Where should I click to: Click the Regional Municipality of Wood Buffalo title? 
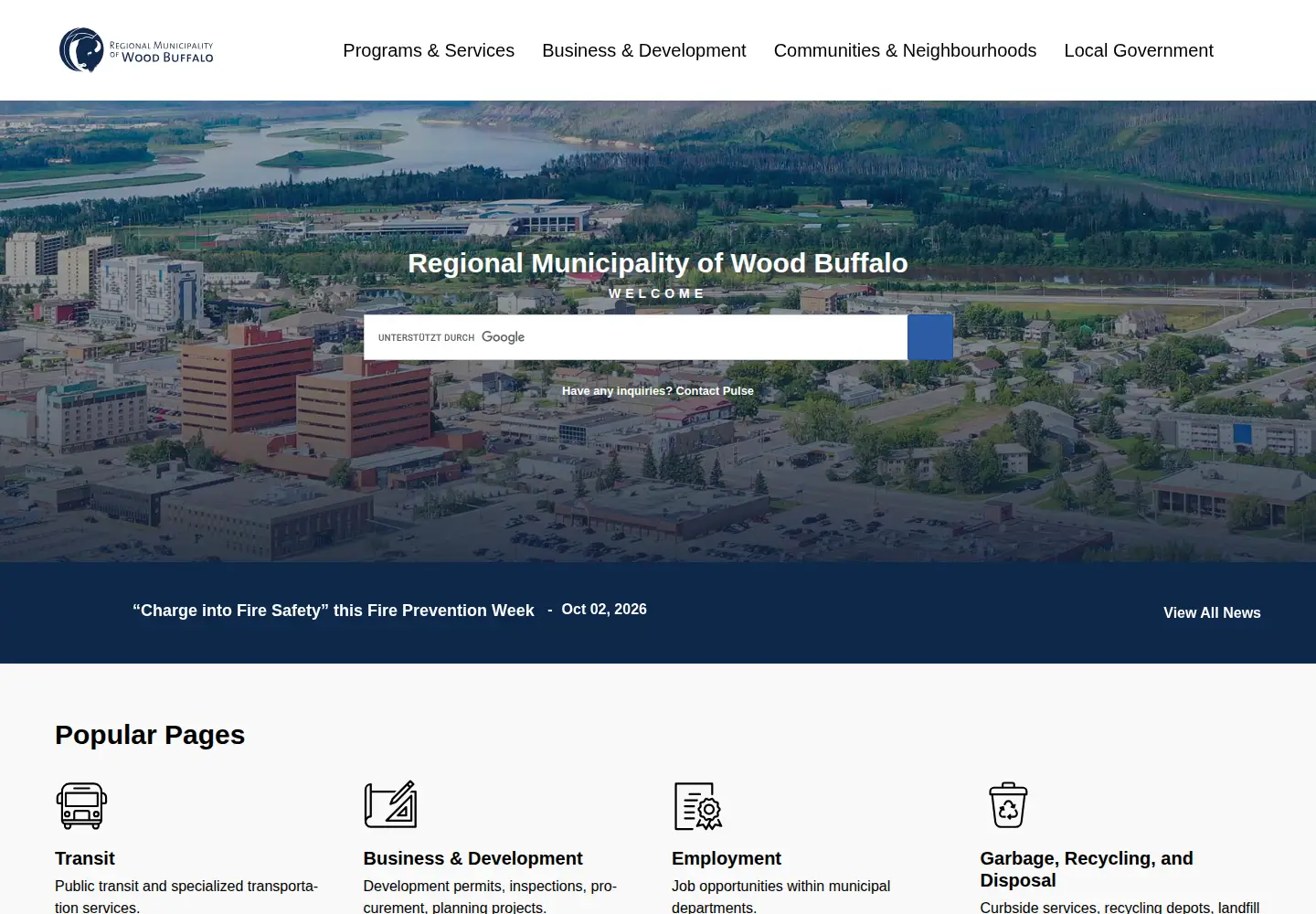point(658,263)
